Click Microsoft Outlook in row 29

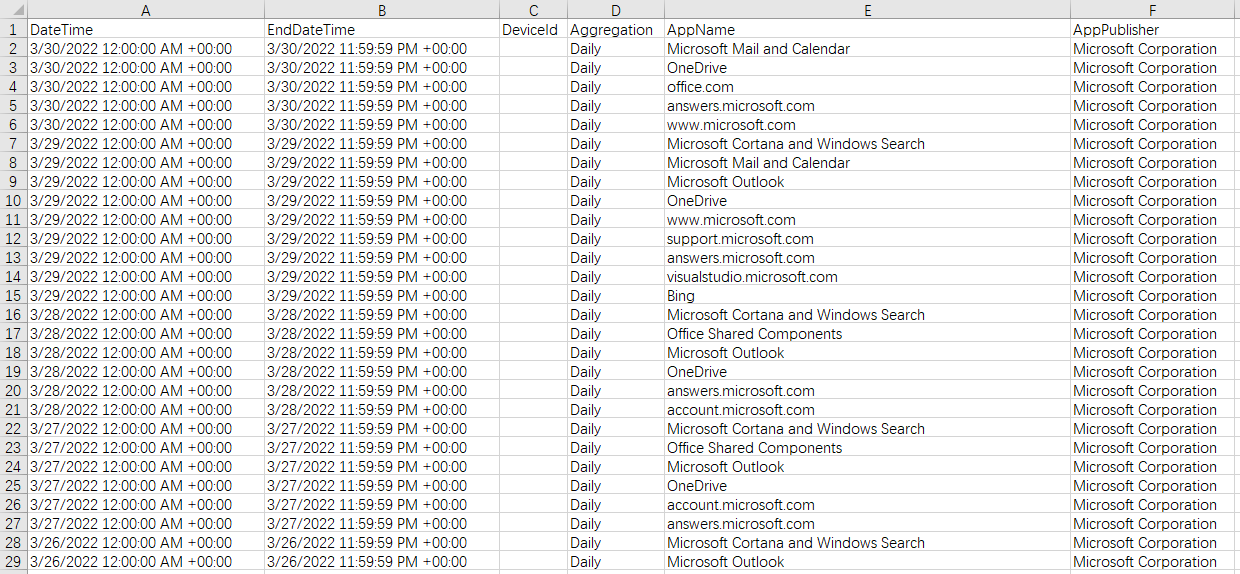(867, 562)
